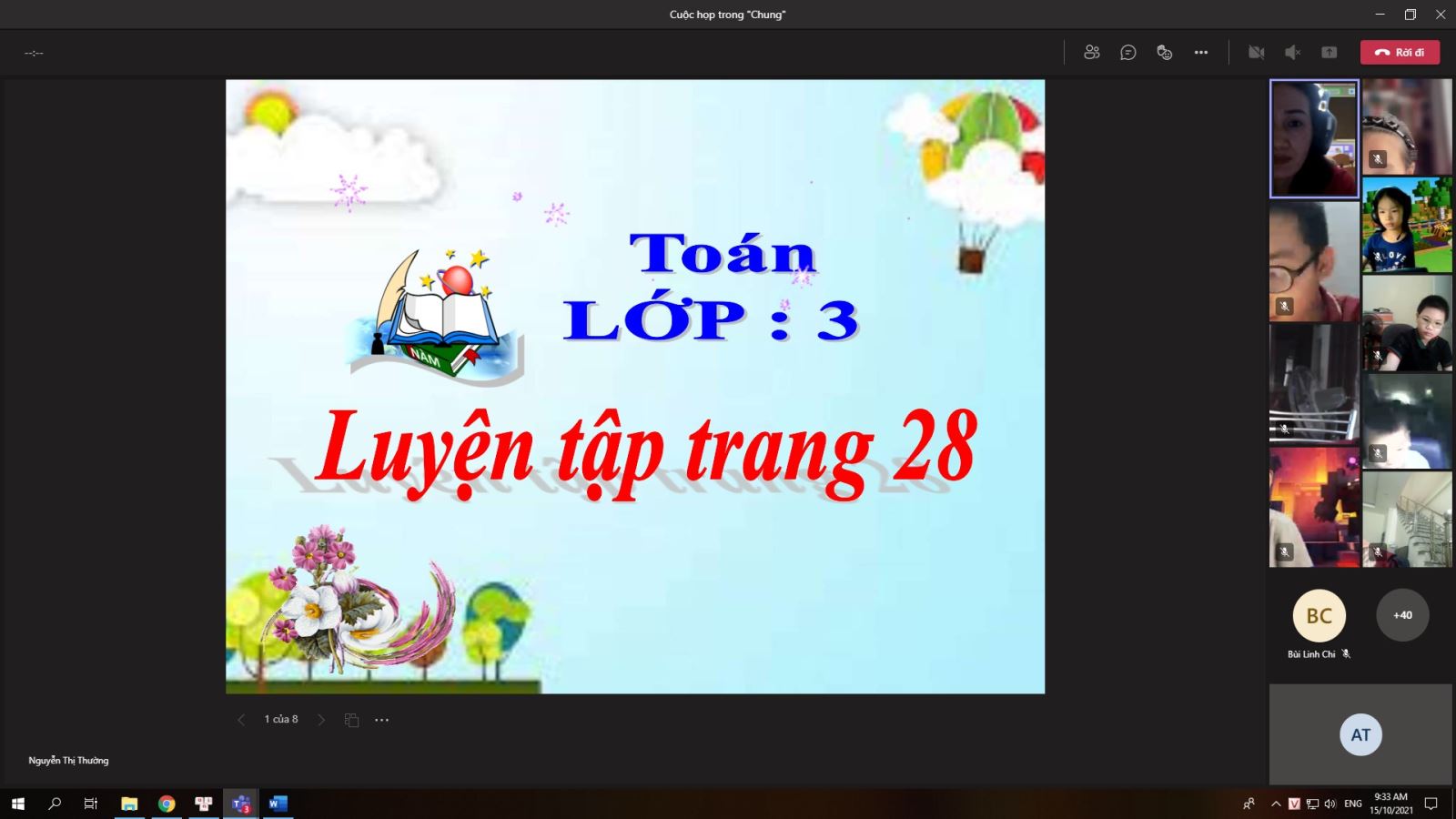
Task: Open the share content tray
Action: [1330, 53]
